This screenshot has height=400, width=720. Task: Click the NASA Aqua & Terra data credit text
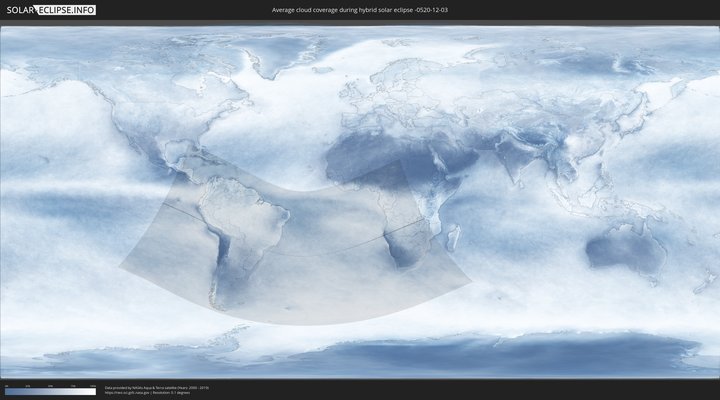click(x=157, y=386)
